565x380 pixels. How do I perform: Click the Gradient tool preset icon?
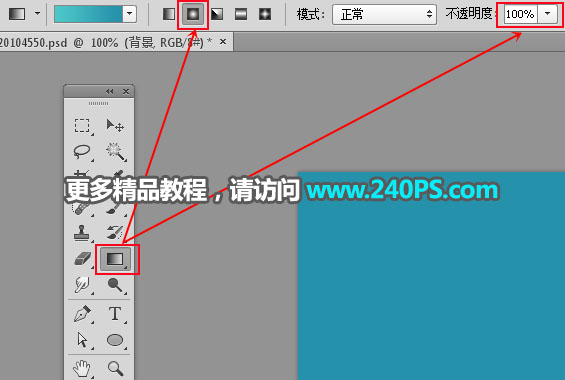point(17,14)
